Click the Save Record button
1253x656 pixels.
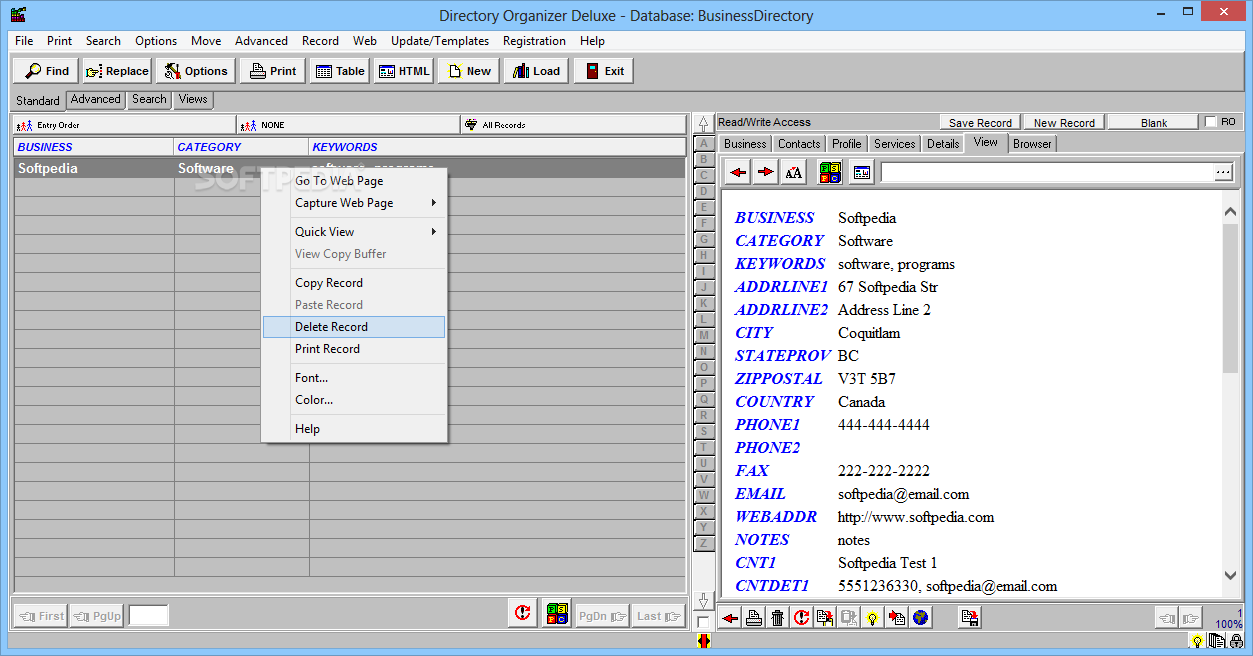click(x=980, y=123)
